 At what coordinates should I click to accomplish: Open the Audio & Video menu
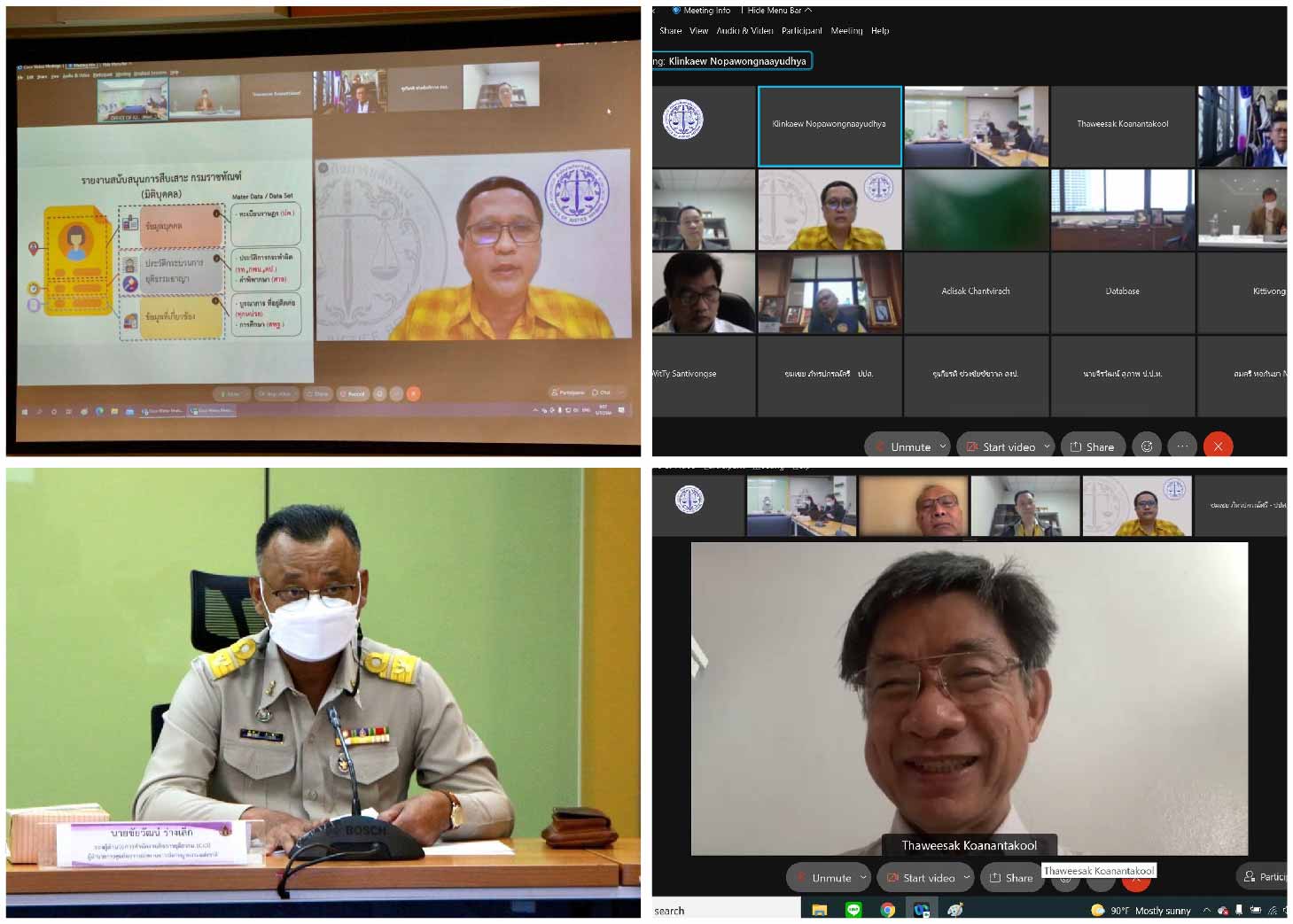[744, 31]
